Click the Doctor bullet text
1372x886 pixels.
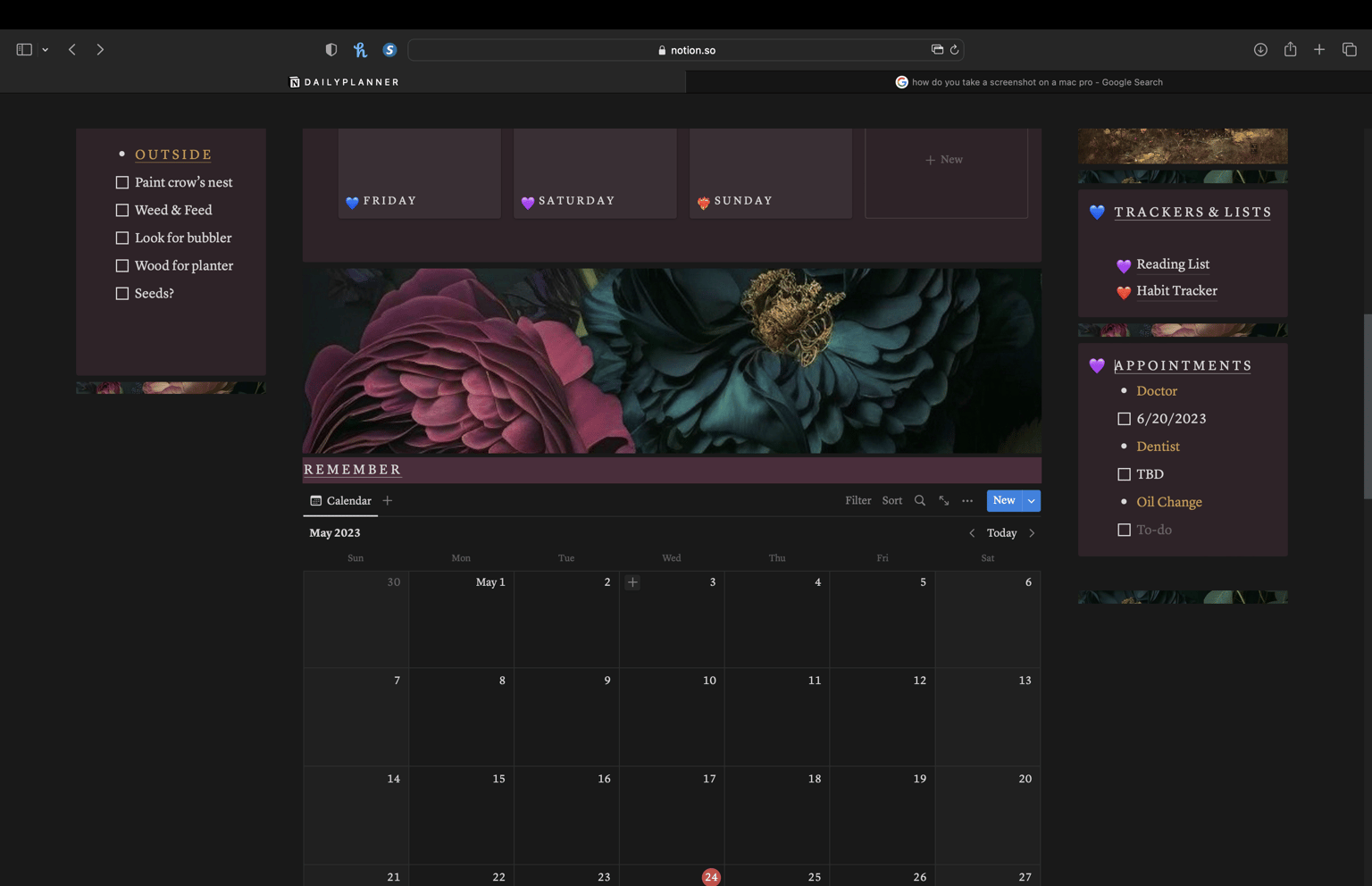[1157, 391]
